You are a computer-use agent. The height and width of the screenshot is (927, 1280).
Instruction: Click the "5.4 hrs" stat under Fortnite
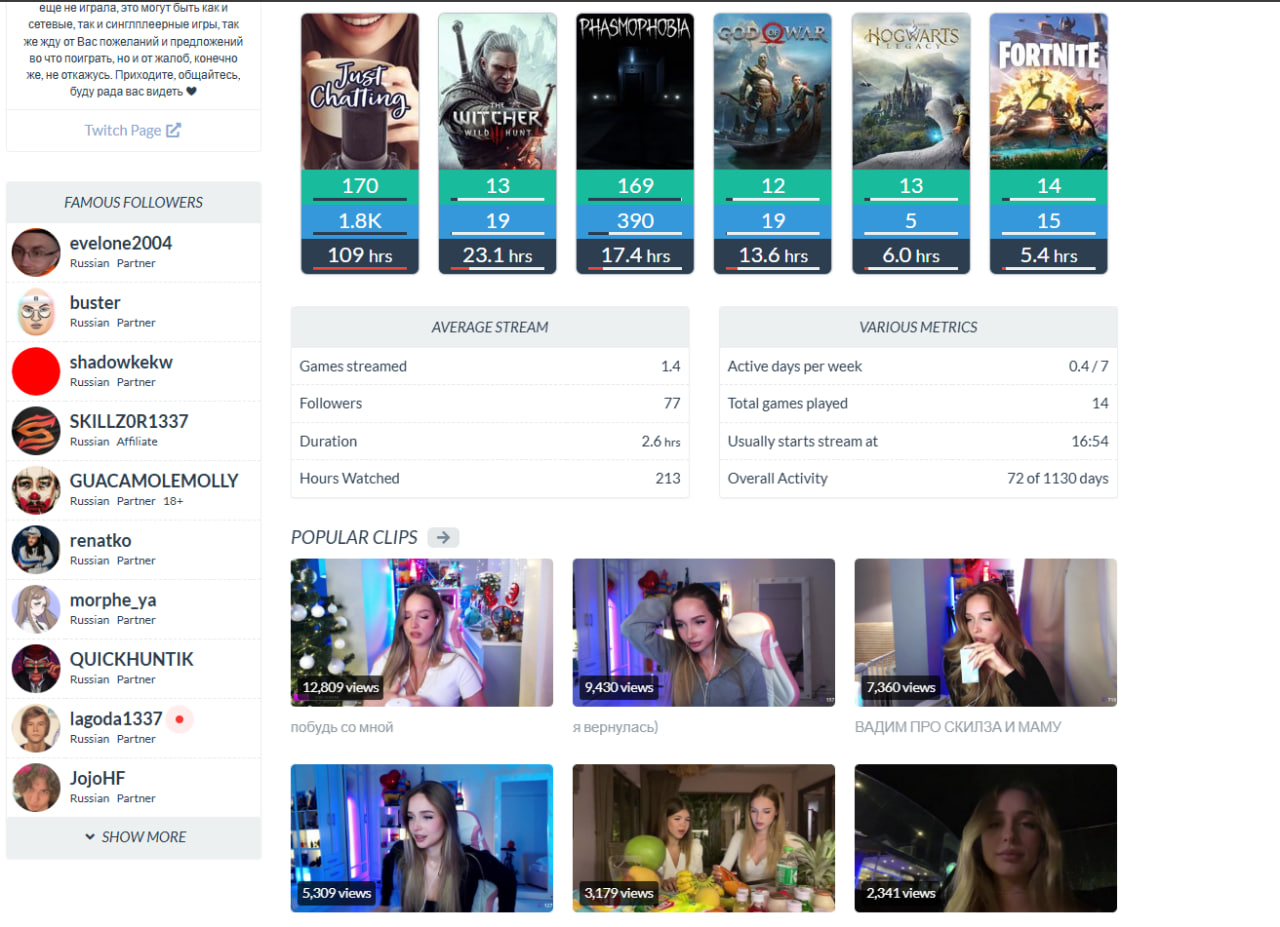pos(1049,256)
